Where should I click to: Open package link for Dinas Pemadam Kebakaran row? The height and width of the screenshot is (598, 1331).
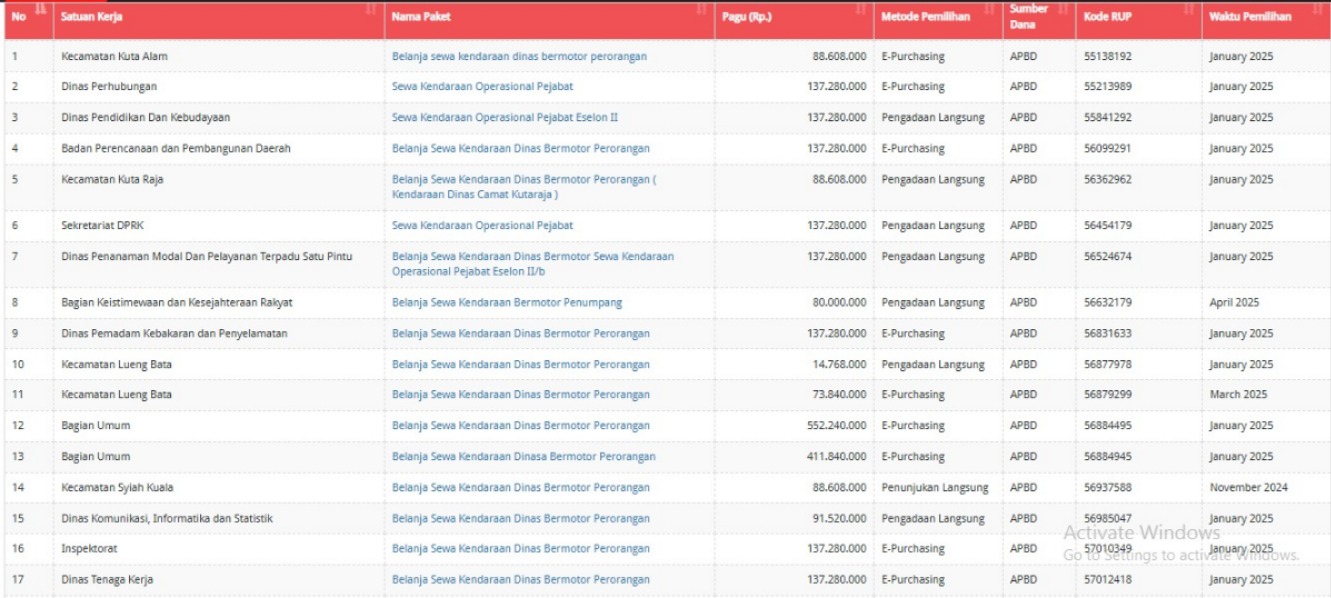click(521, 333)
